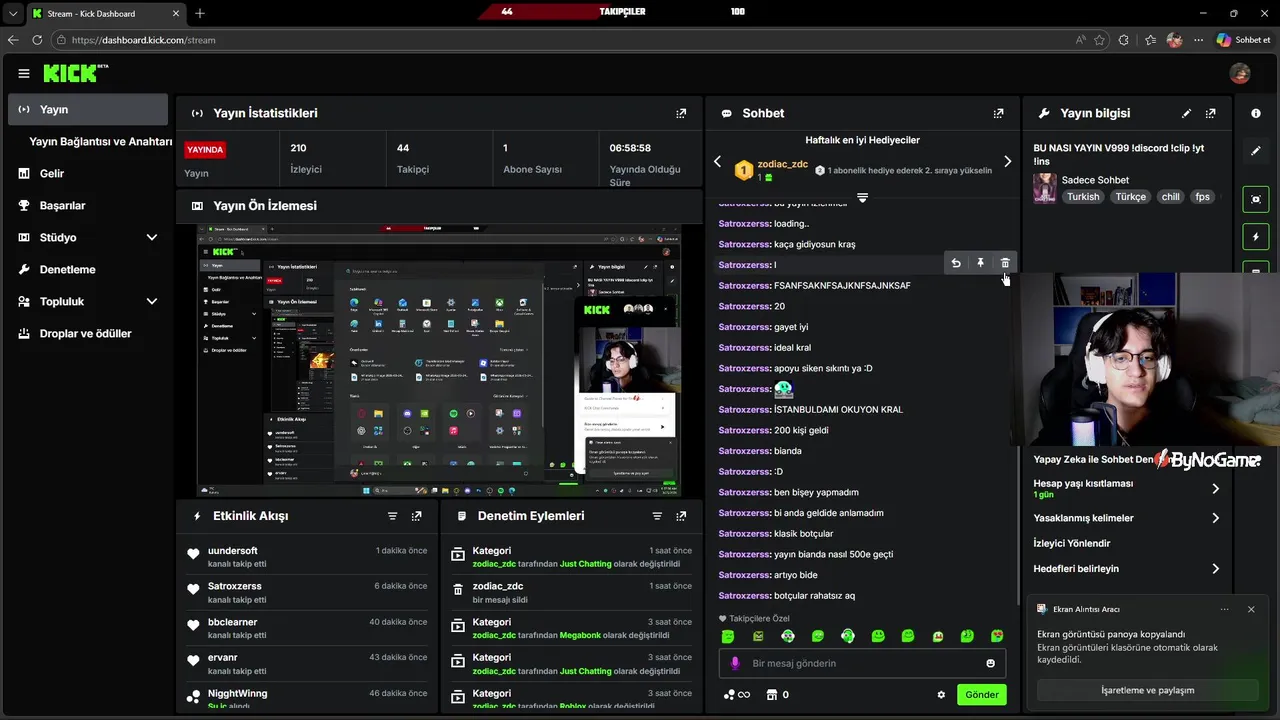This screenshot has width=1280, height=720.
Task: Open the Başarılar sidebar item
Action: tap(88, 205)
